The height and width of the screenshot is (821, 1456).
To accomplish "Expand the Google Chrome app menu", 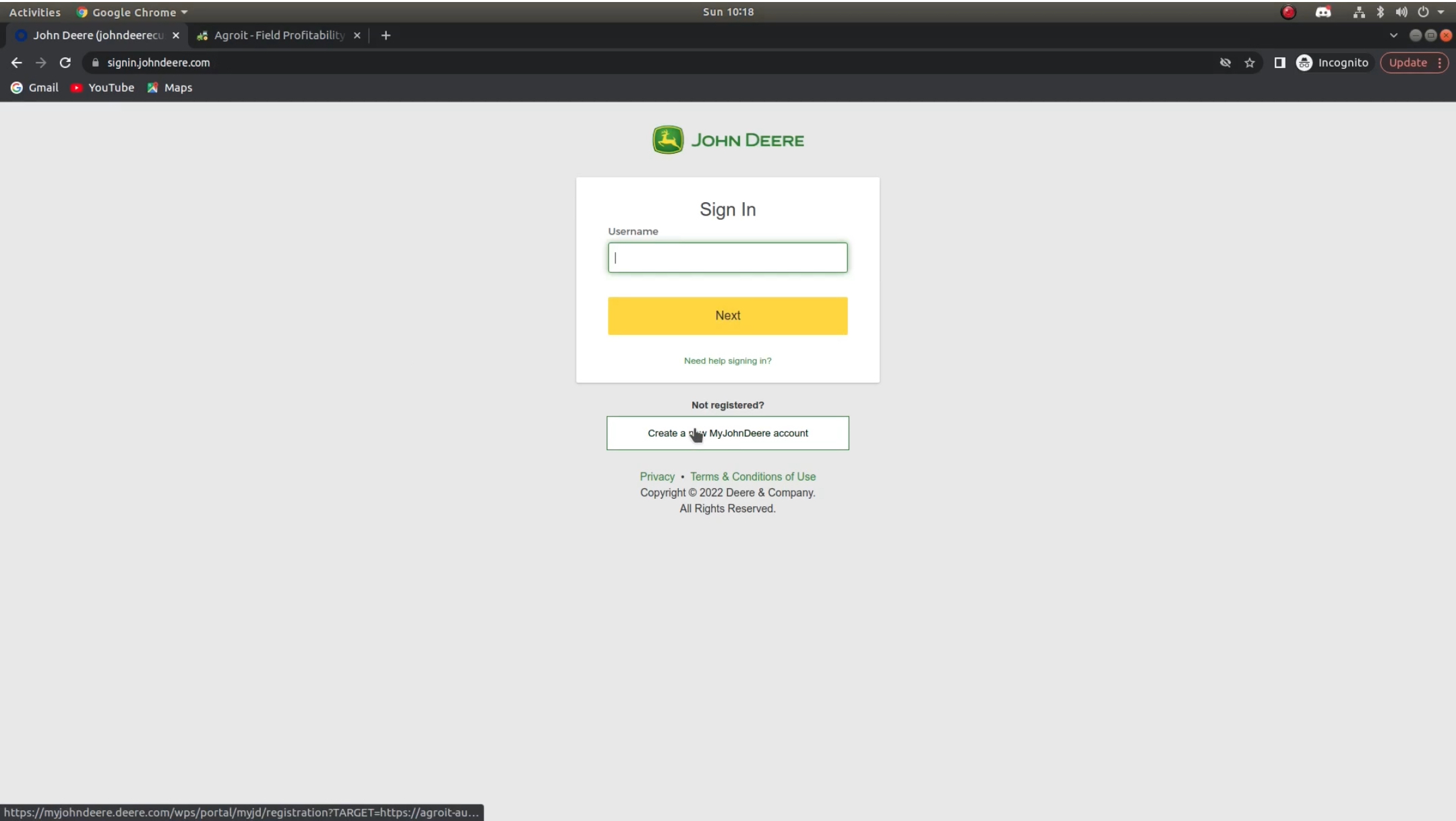I will [133, 12].
